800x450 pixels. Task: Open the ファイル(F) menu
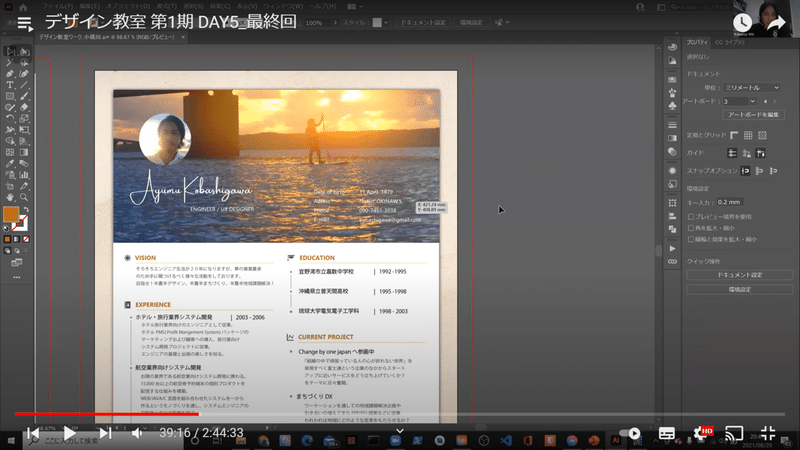[58, 6]
